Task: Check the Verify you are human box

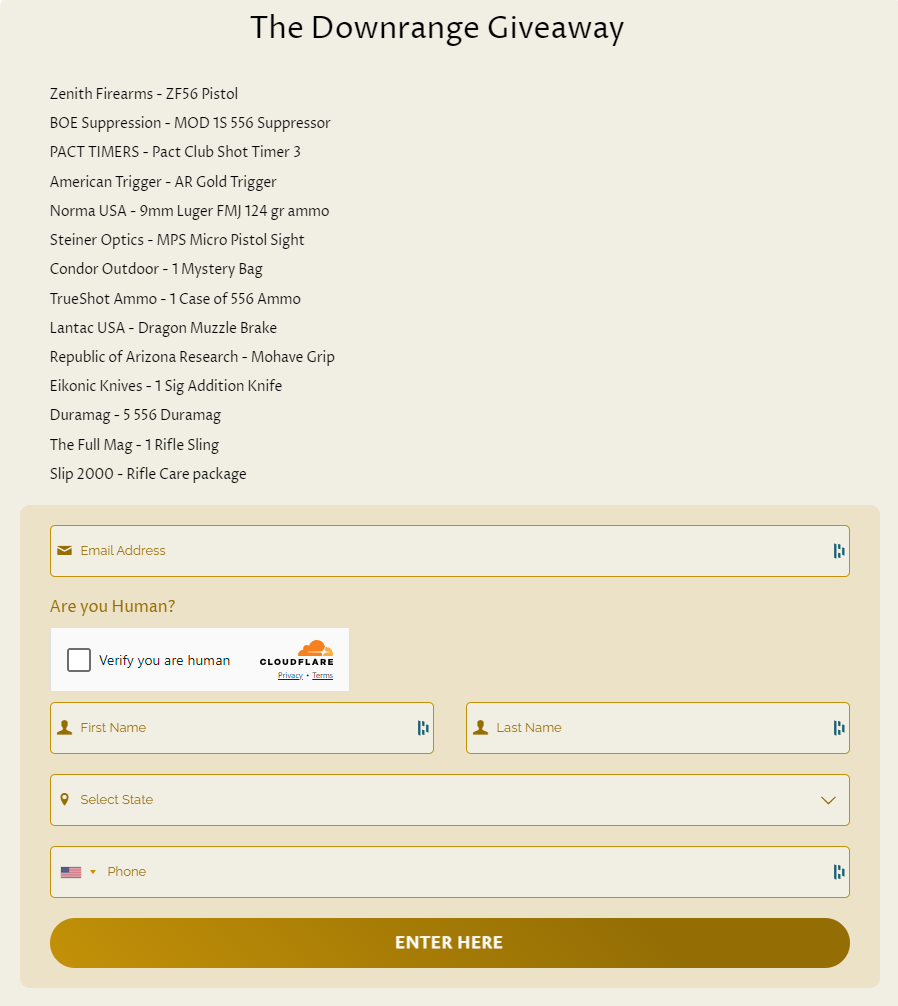Action: tap(79, 660)
